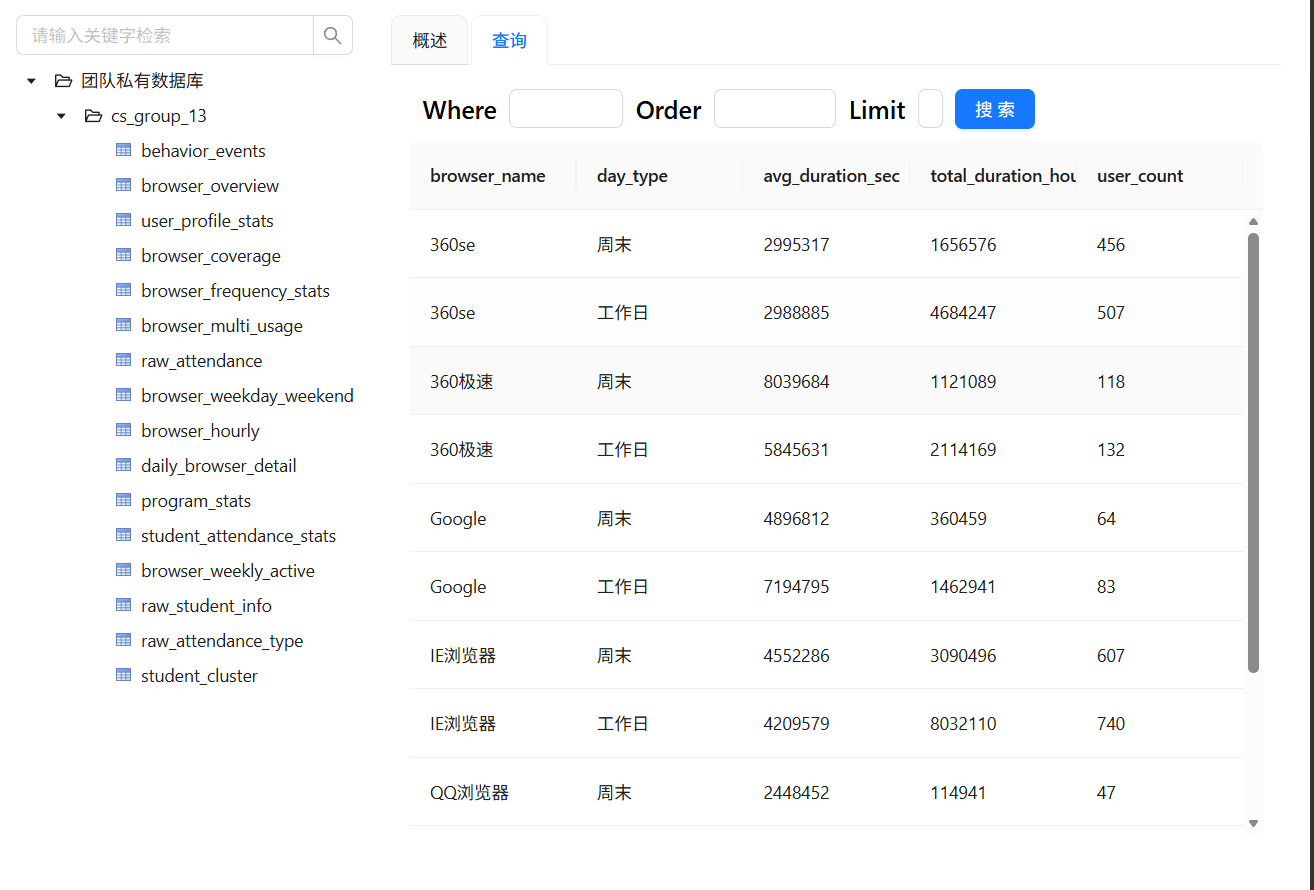Select student_attendance_stats table

(x=238, y=536)
